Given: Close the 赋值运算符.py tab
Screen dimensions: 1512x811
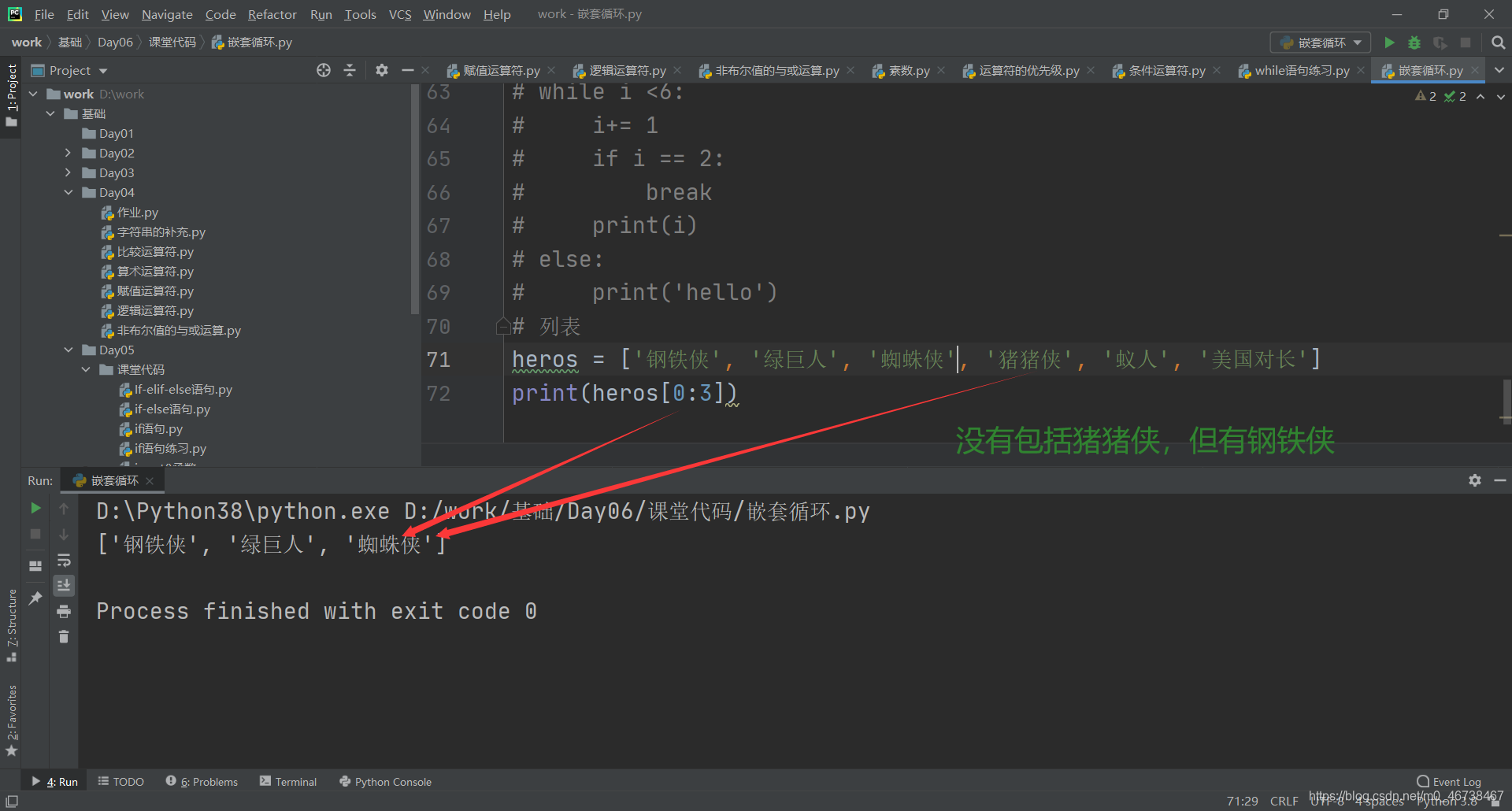Looking at the screenshot, I should tap(551, 71).
